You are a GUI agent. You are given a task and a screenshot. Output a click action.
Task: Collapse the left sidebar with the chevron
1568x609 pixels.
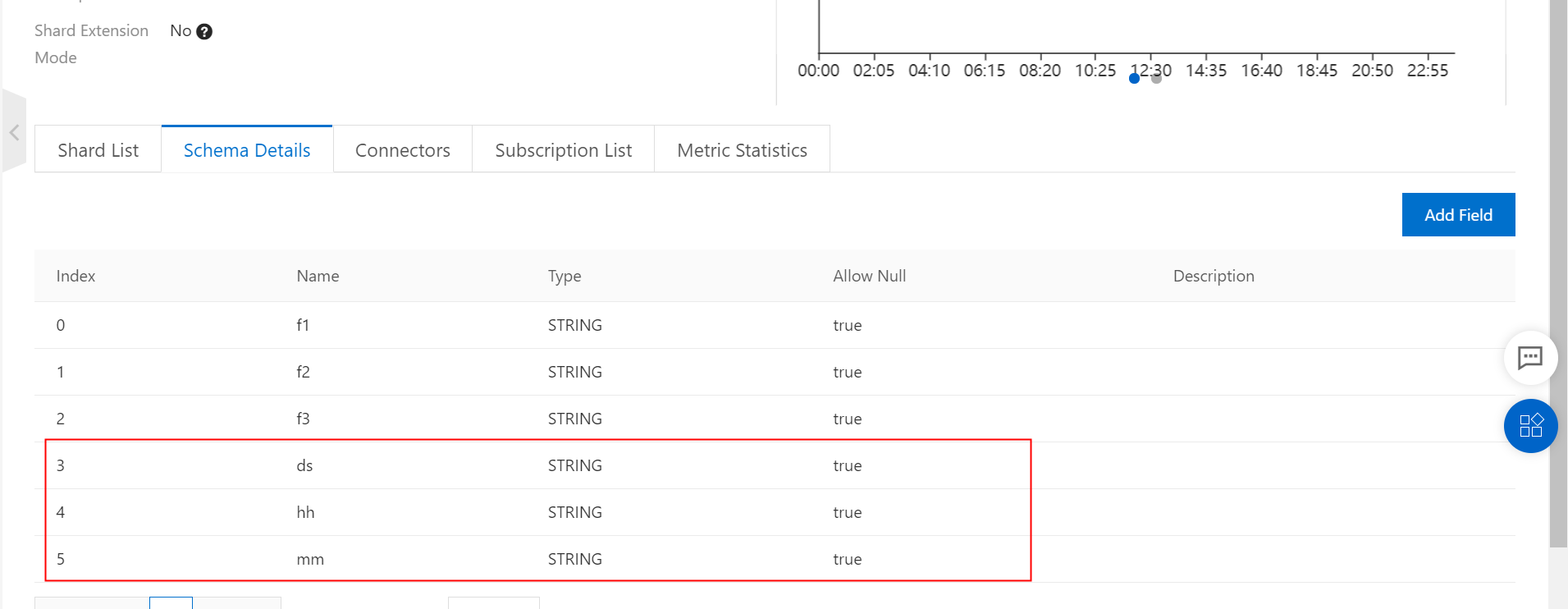(14, 132)
